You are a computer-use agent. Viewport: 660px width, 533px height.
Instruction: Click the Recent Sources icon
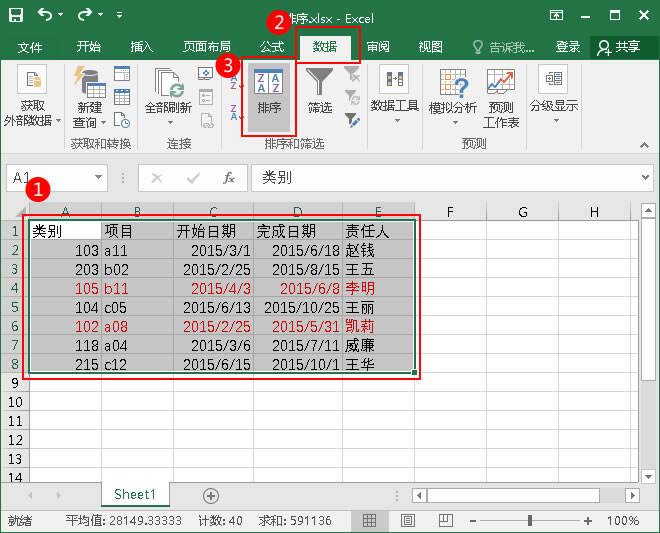(x=122, y=120)
